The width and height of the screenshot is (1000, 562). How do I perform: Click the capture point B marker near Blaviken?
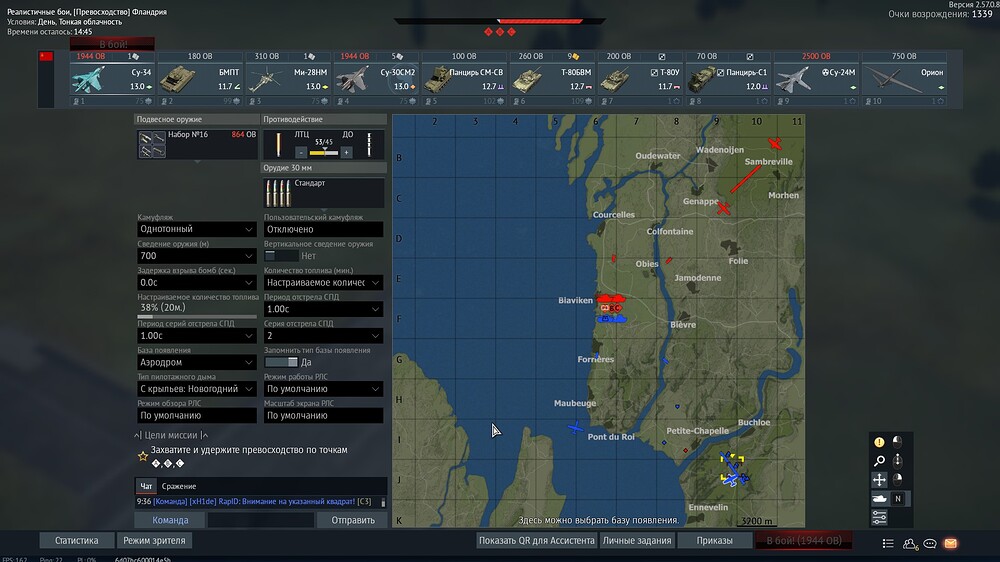point(612,308)
